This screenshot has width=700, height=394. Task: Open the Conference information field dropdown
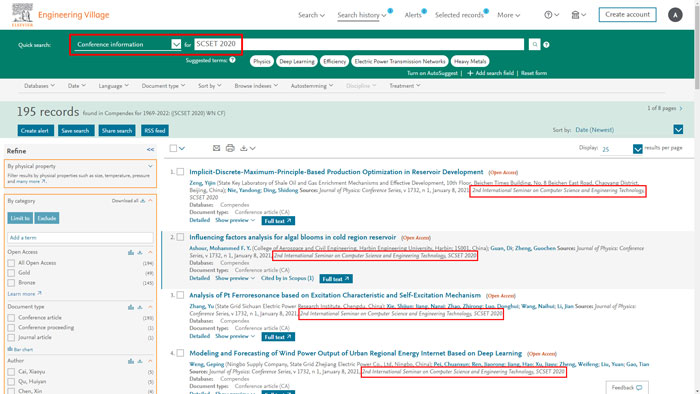(176, 44)
